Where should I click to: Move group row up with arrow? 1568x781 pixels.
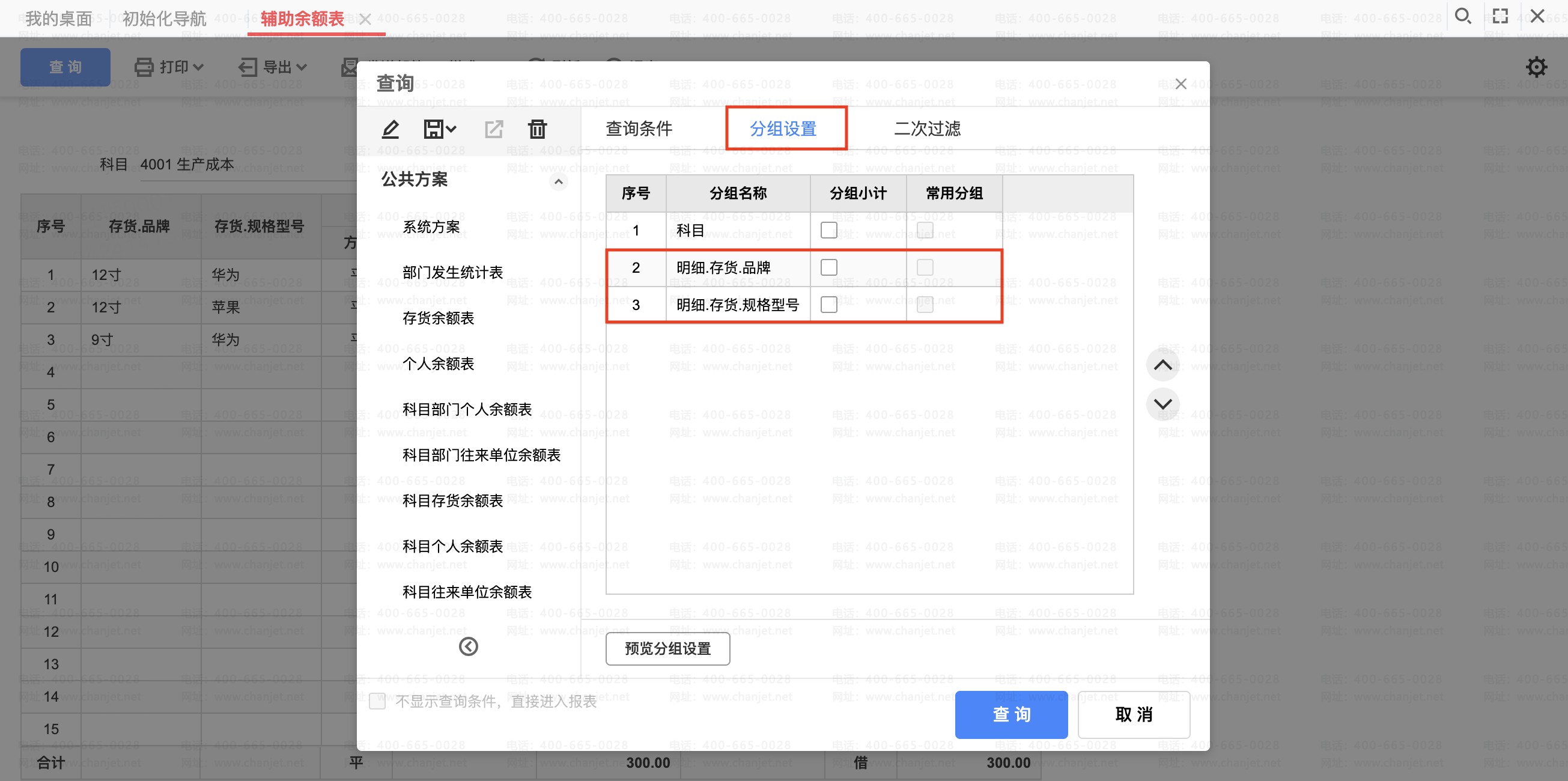(x=1162, y=365)
